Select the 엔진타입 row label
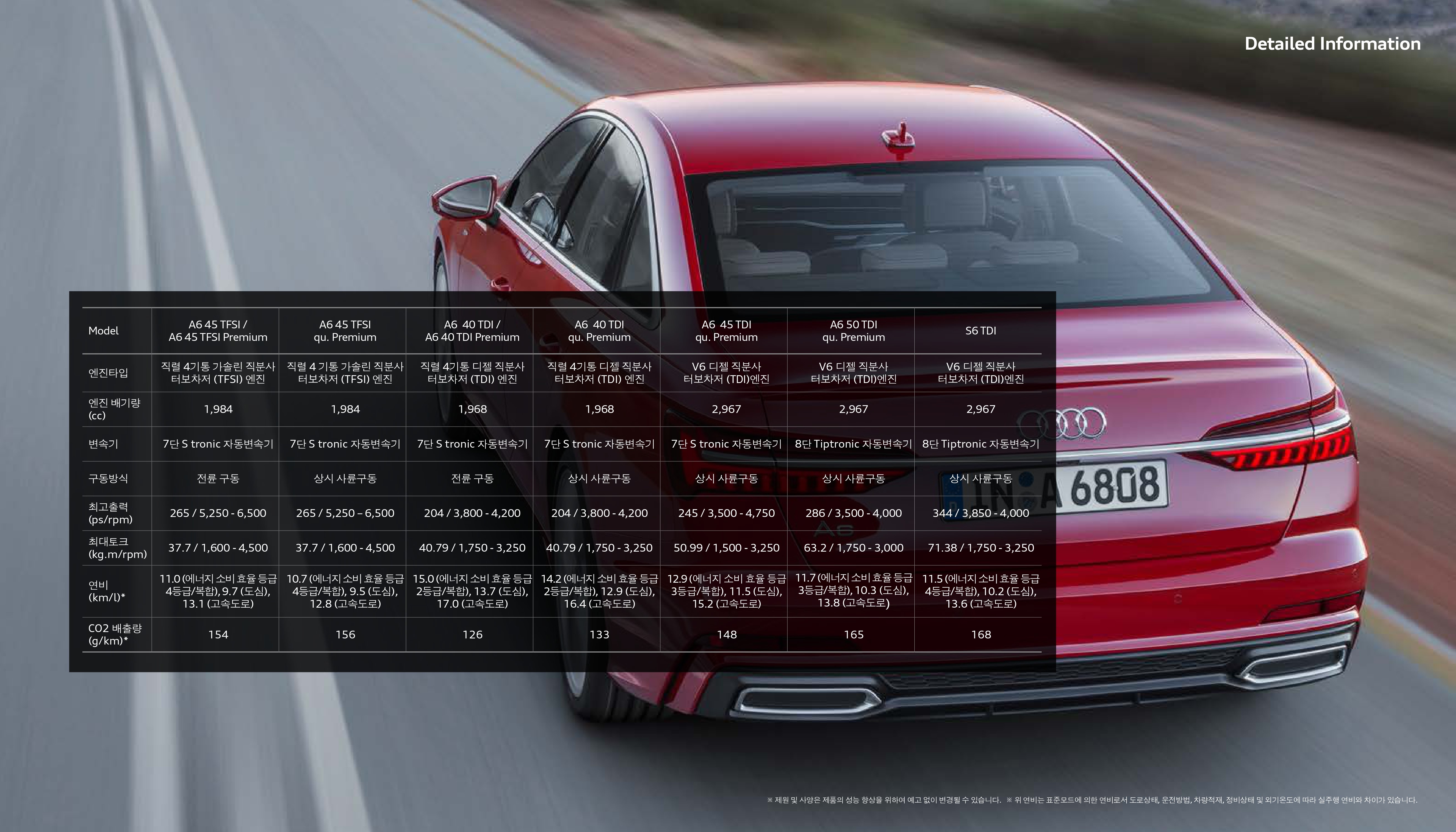This screenshot has width=1456, height=832. point(108,372)
